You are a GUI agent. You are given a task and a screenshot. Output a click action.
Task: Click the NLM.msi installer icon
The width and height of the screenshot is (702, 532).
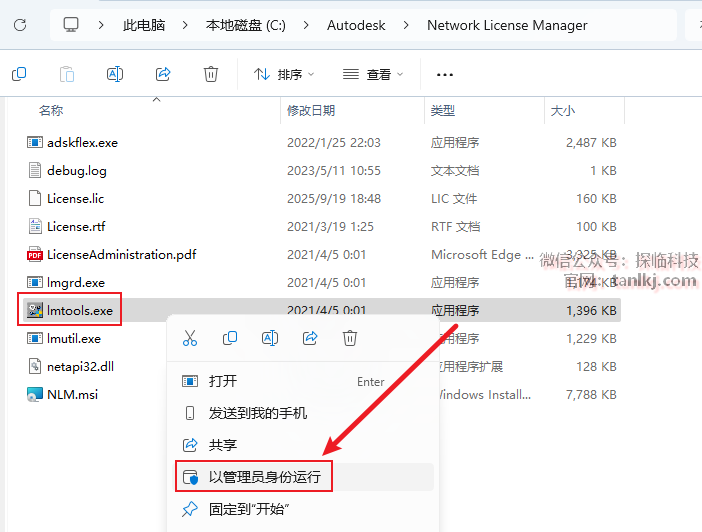click(35, 395)
